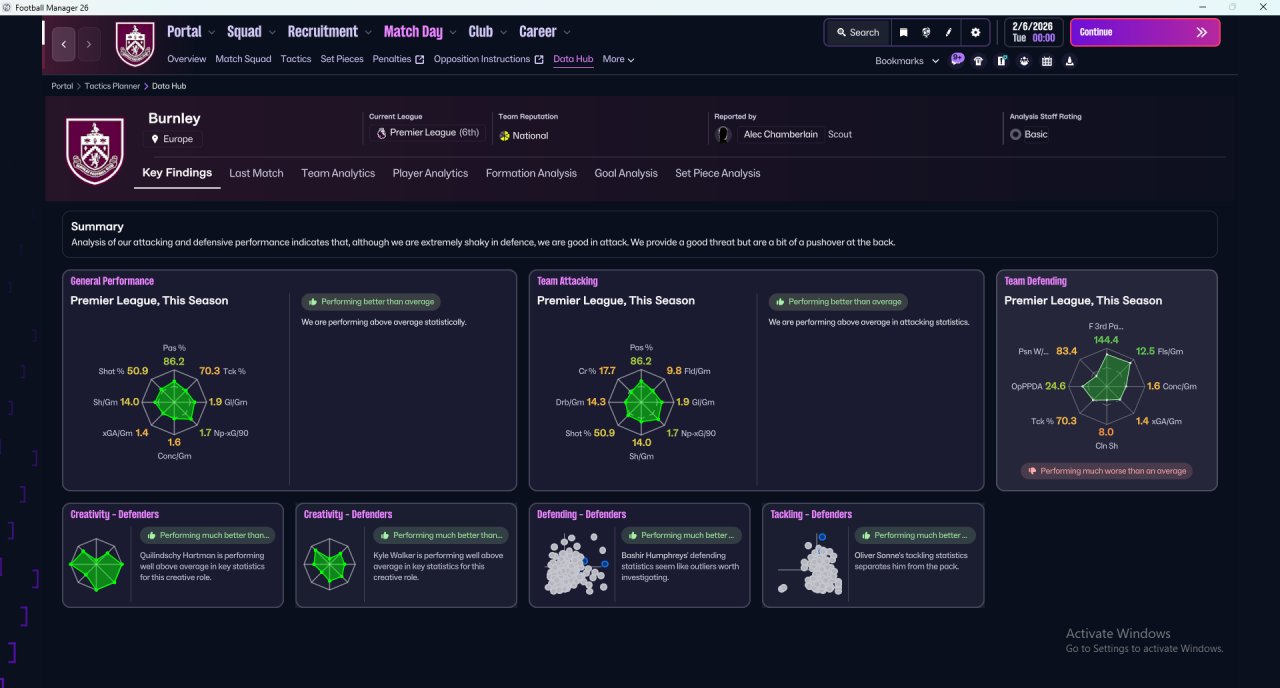Switch to Set Piece Analysis tab
Viewport: 1280px width, 688px height.
717,173
